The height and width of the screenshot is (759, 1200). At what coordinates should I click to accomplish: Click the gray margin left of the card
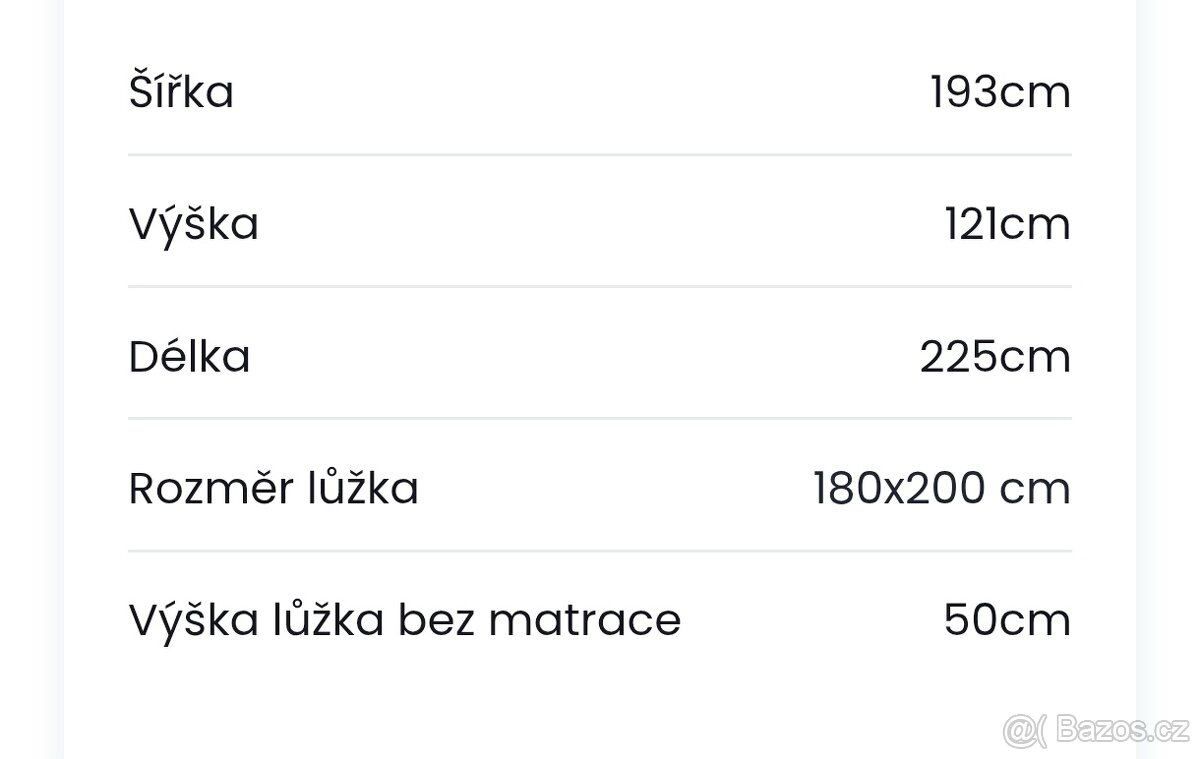(x=30, y=380)
